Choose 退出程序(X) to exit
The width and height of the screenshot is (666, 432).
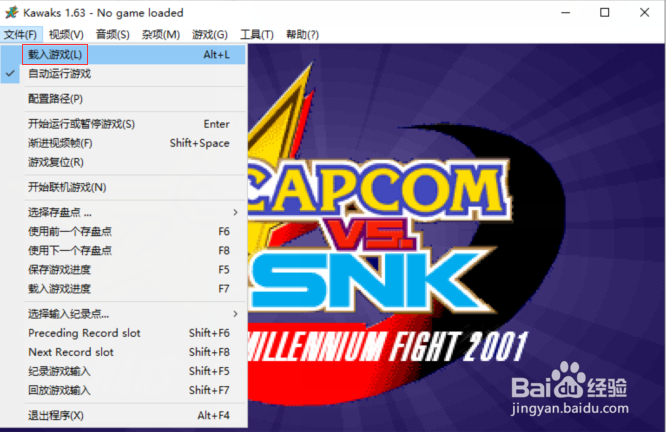[x=123, y=415]
